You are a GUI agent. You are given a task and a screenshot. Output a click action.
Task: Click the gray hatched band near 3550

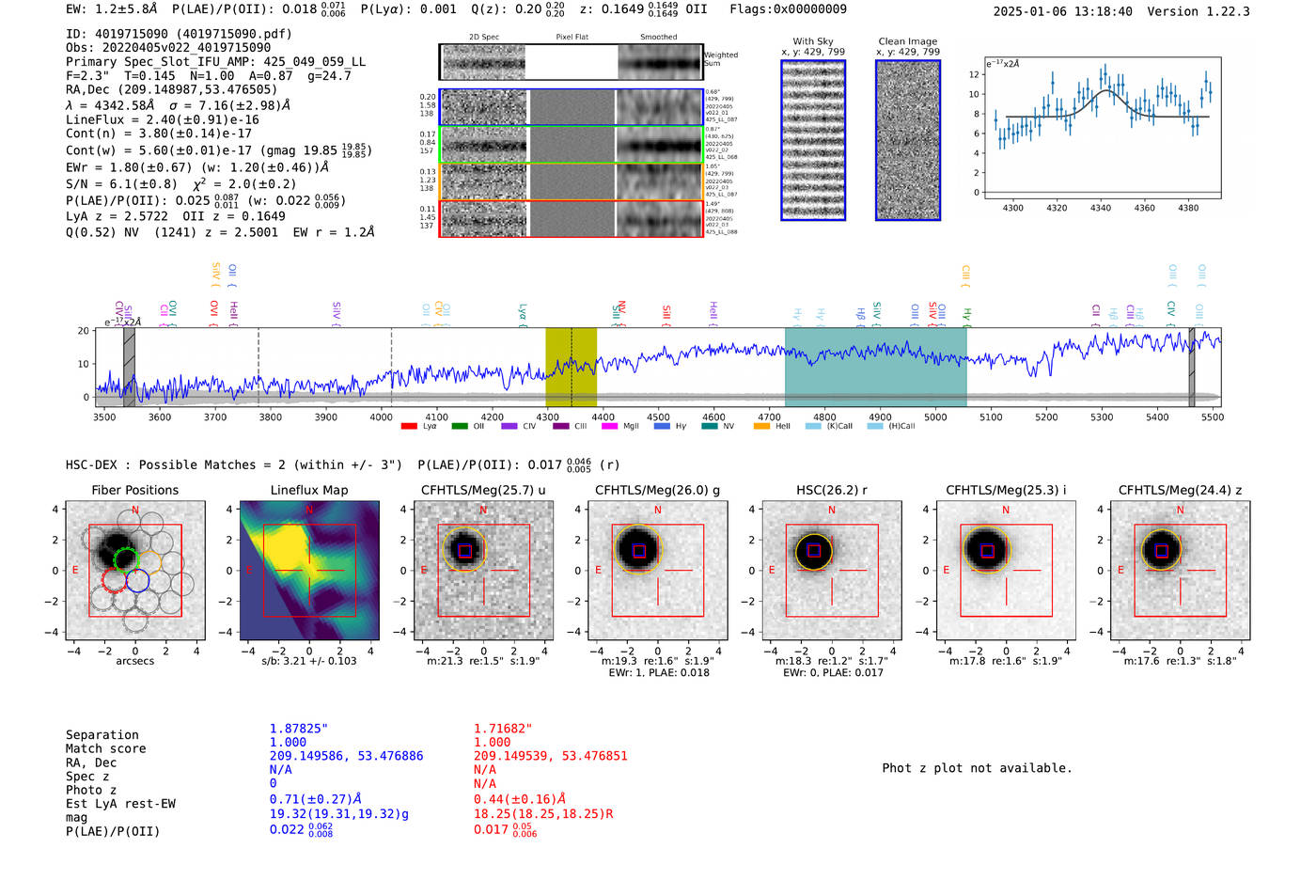129,367
